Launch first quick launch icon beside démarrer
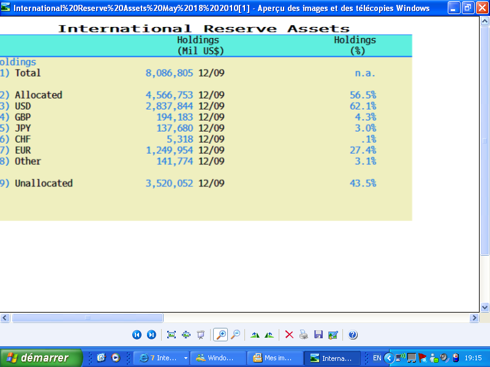The width and height of the screenshot is (490, 367). 101,358
